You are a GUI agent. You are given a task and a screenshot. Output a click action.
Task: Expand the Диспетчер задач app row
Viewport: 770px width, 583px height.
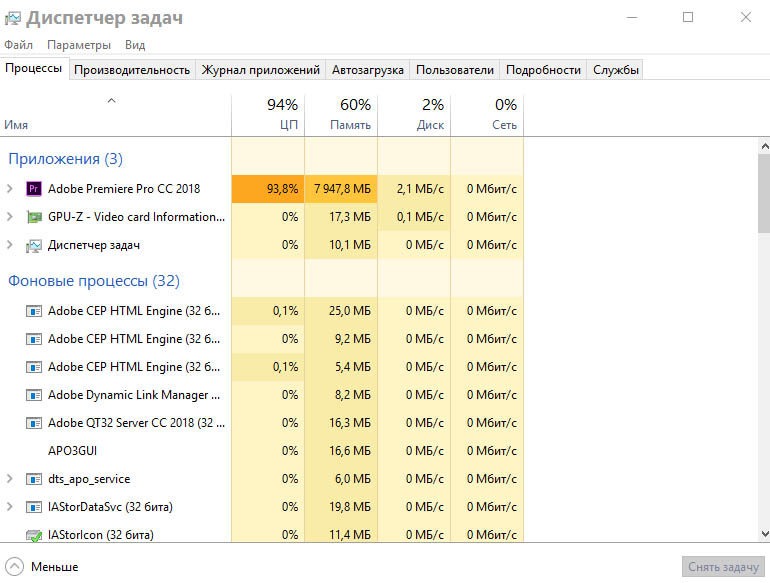click(x=9, y=245)
